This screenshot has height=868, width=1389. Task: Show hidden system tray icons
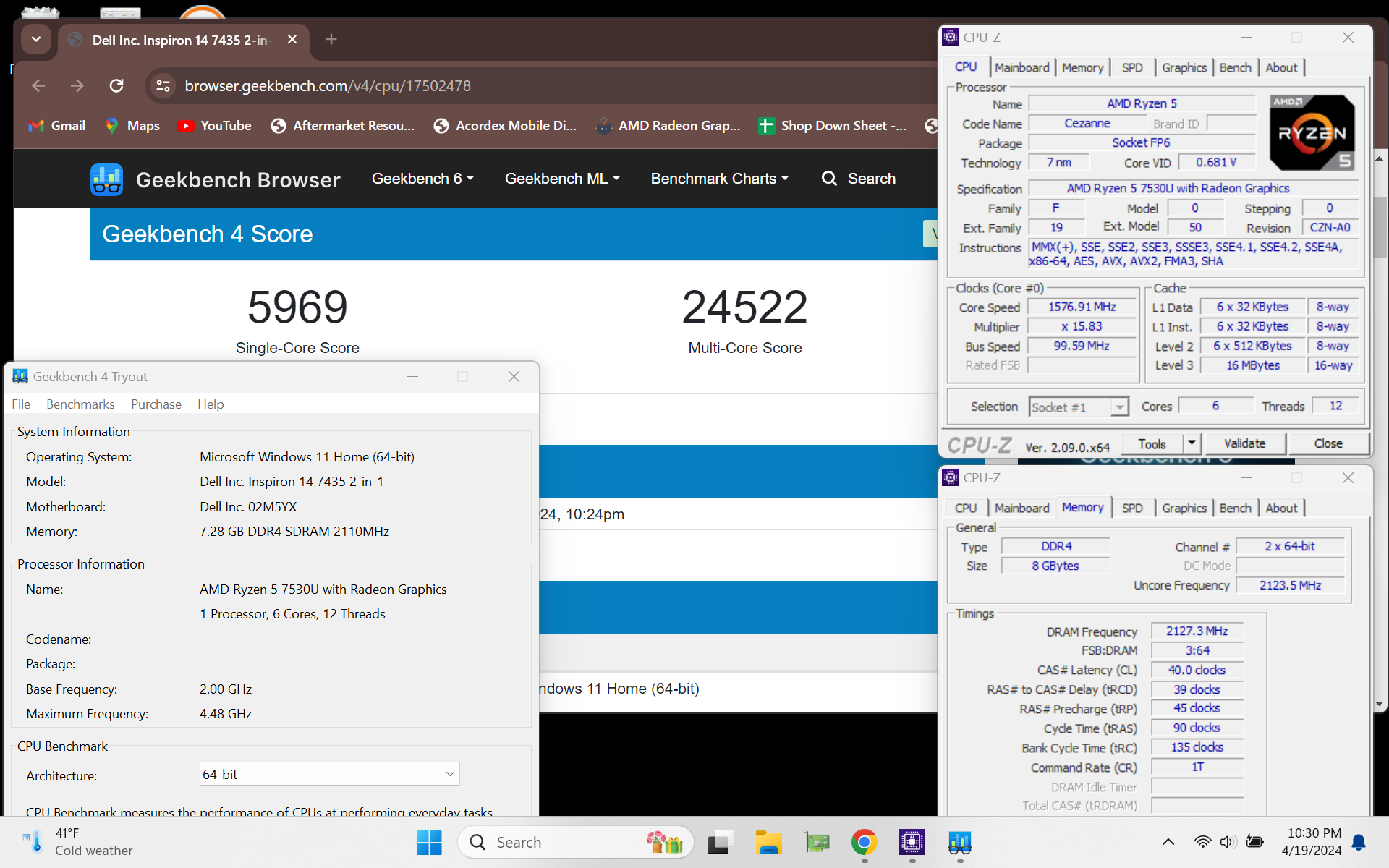(1168, 842)
